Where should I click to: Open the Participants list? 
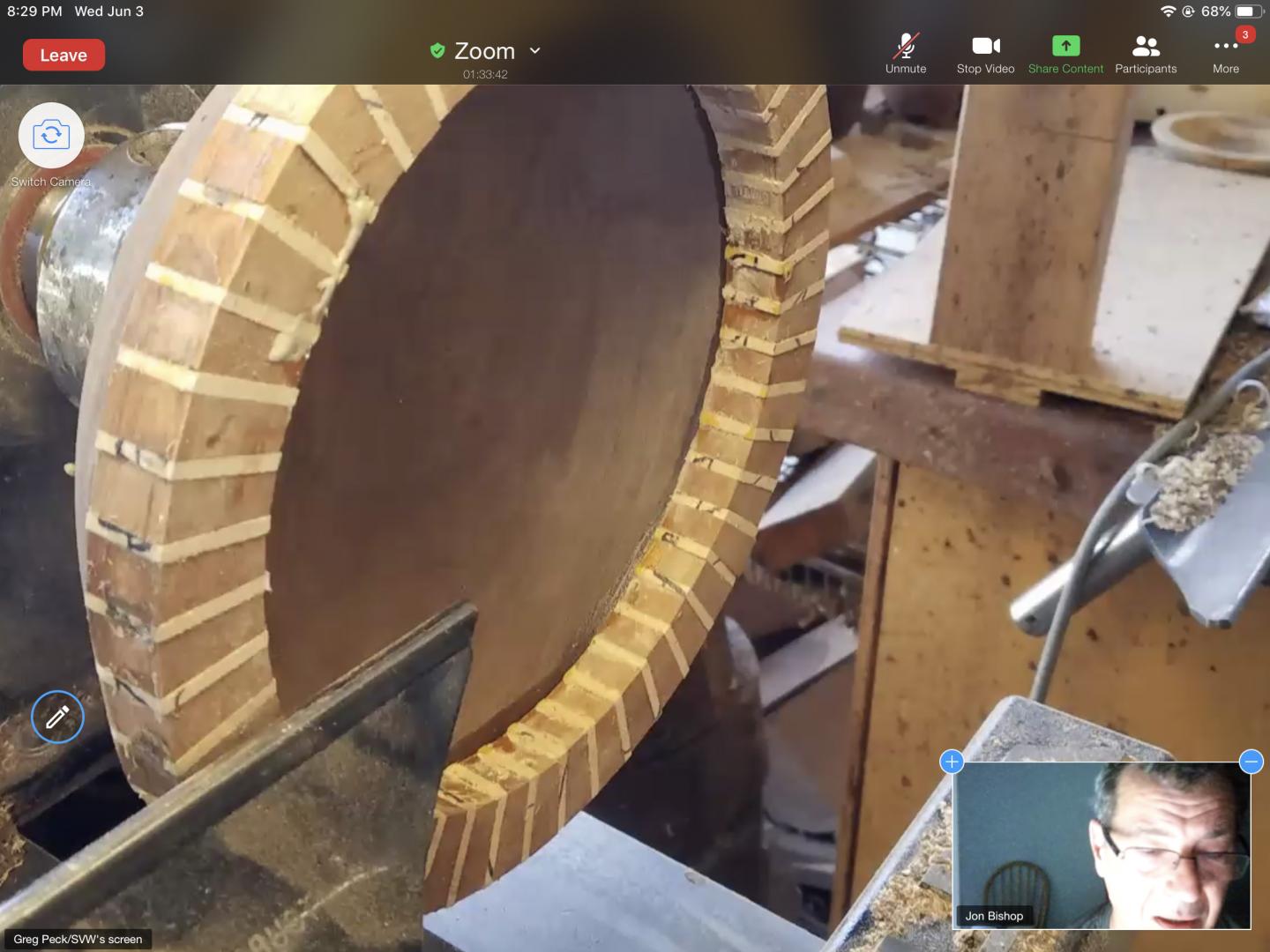tap(1146, 54)
